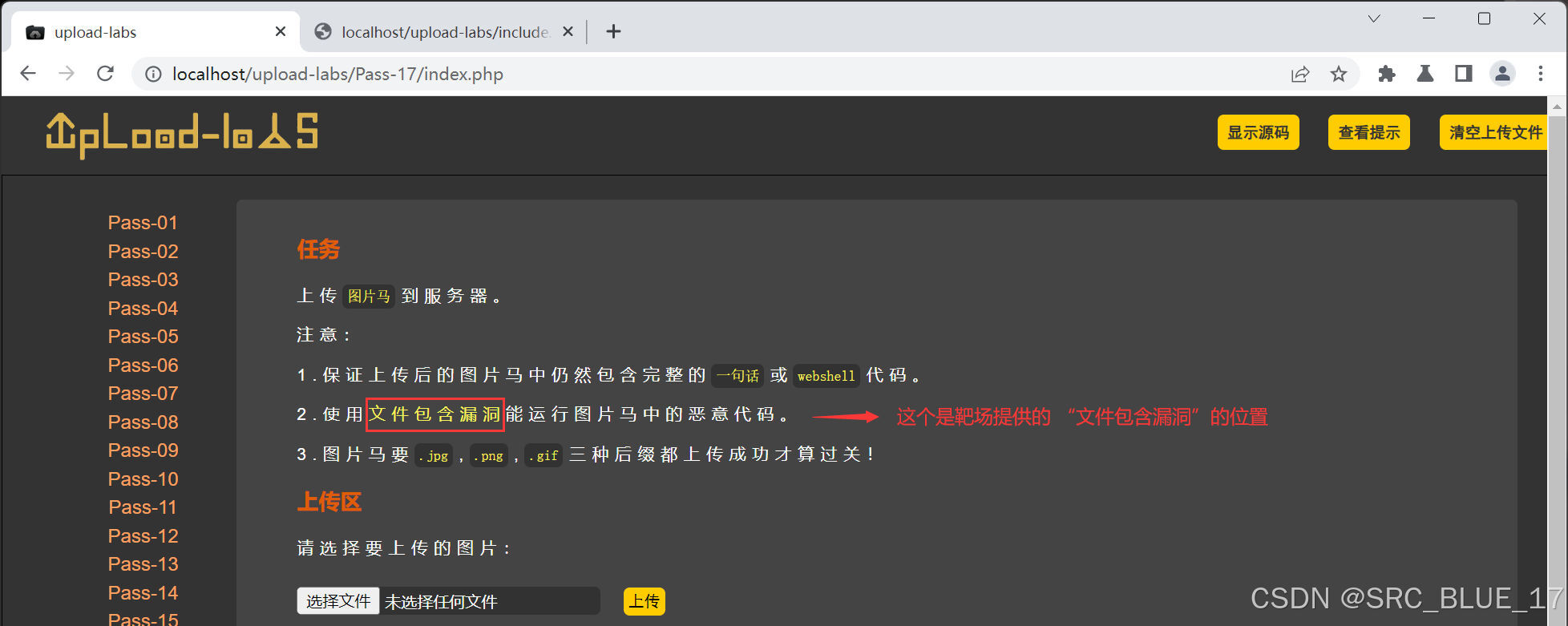Click the webshell highlighted code text

pyautogui.click(x=826, y=376)
